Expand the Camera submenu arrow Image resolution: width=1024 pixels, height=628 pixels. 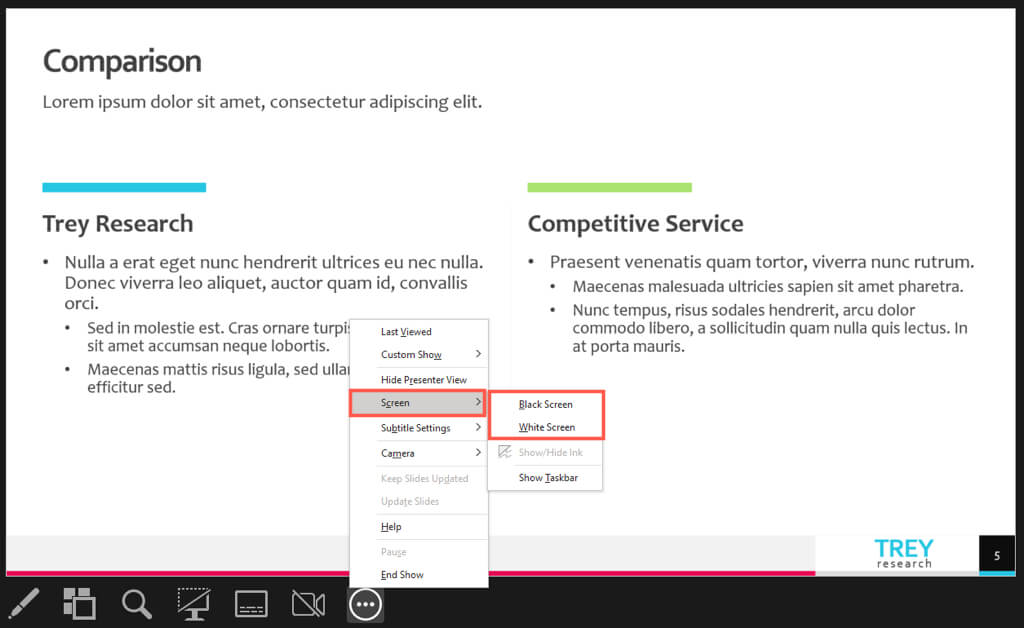[478, 452]
